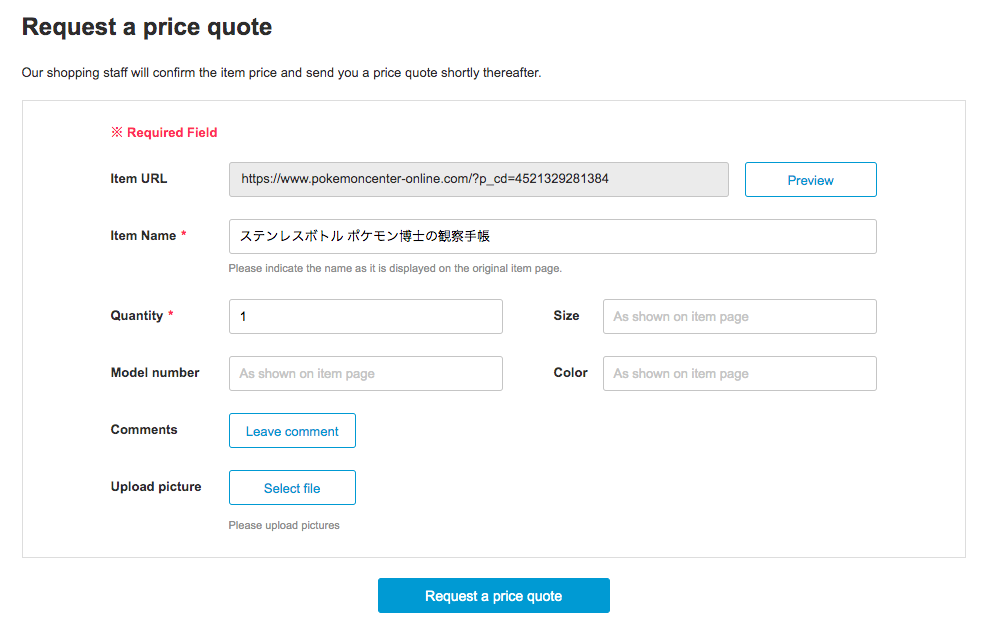The width and height of the screenshot is (1000, 624).
Task: Click the 'Required Field' notice text
Action: 165,132
